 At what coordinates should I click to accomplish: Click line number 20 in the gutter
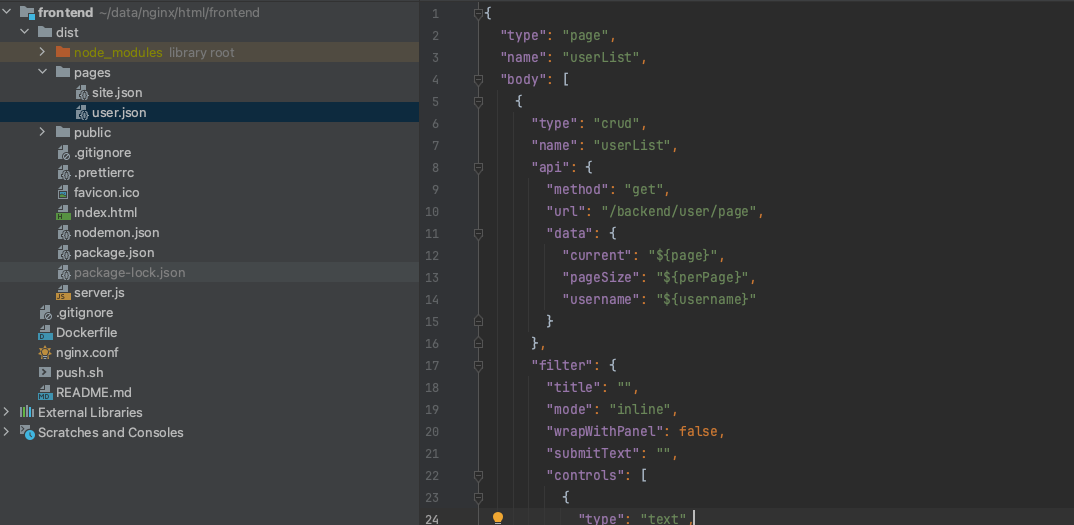point(432,431)
